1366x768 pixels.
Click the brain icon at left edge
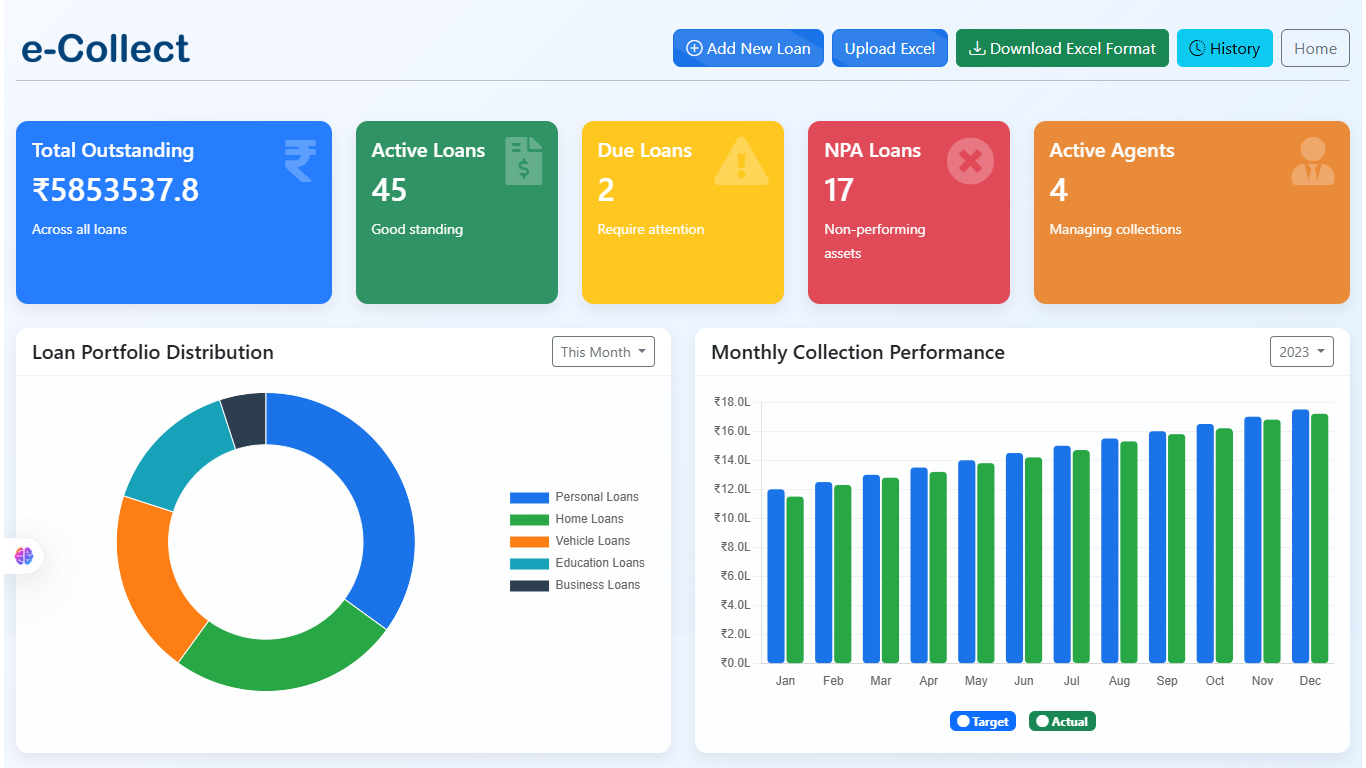click(24, 556)
